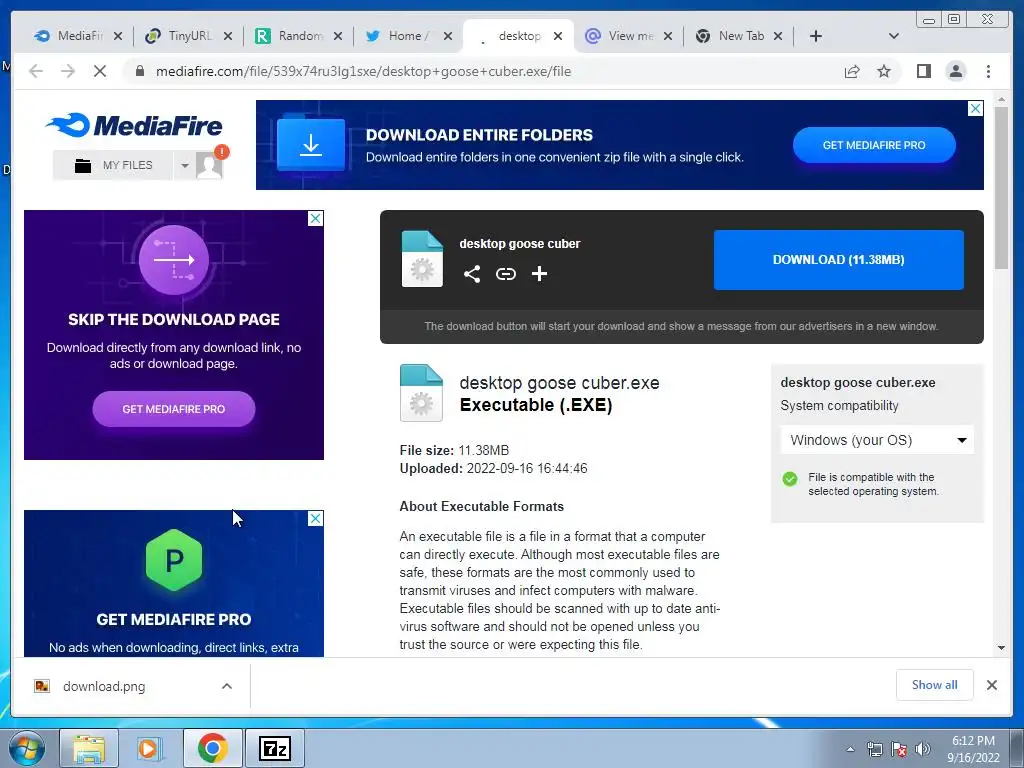Share this page from address bar
Screen dimensions: 1024x768
pos(852,71)
